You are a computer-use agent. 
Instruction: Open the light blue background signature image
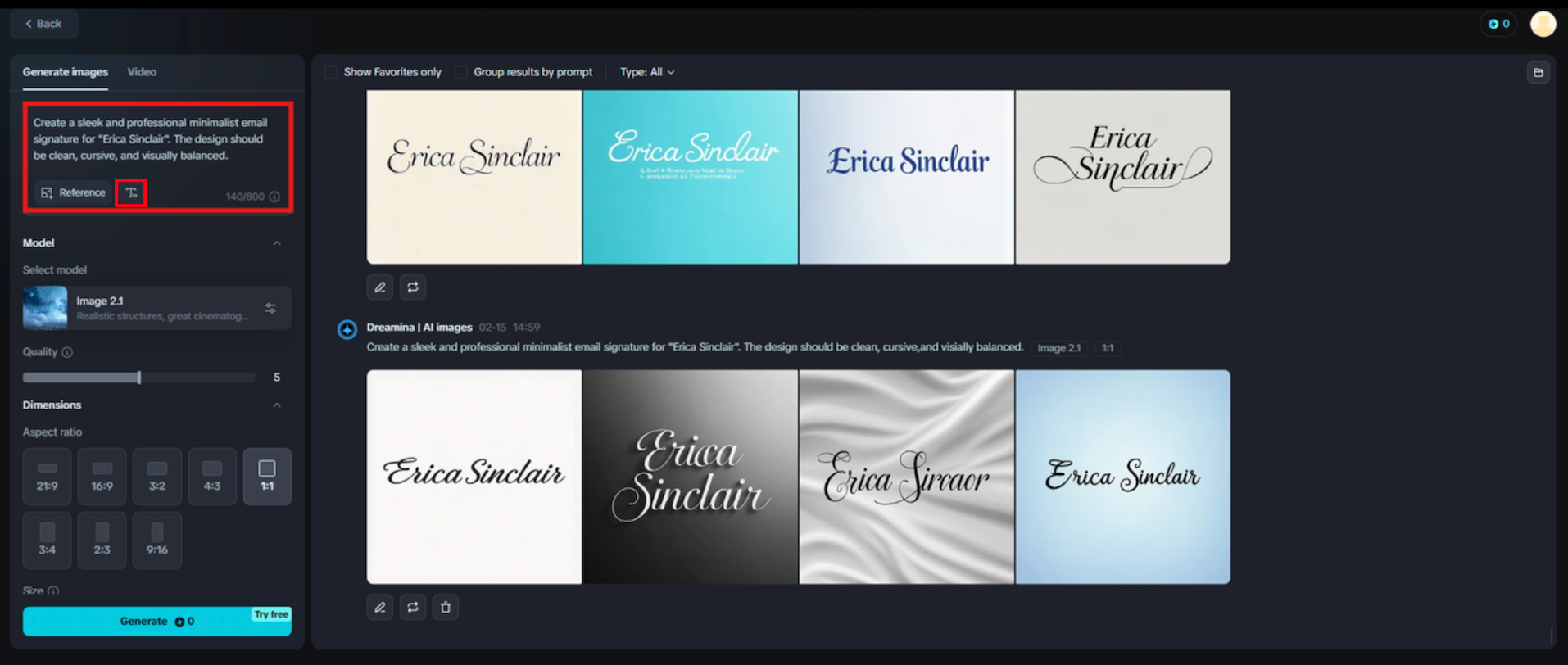click(1123, 477)
